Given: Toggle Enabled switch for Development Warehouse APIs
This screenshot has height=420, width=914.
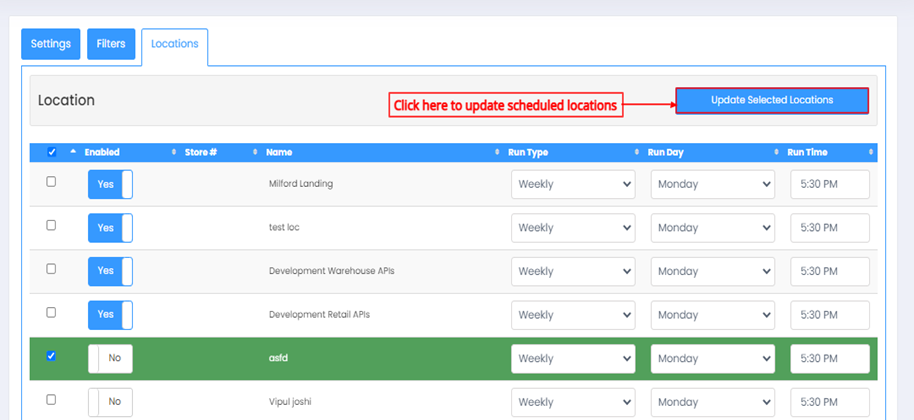Looking at the screenshot, I should coord(110,271).
